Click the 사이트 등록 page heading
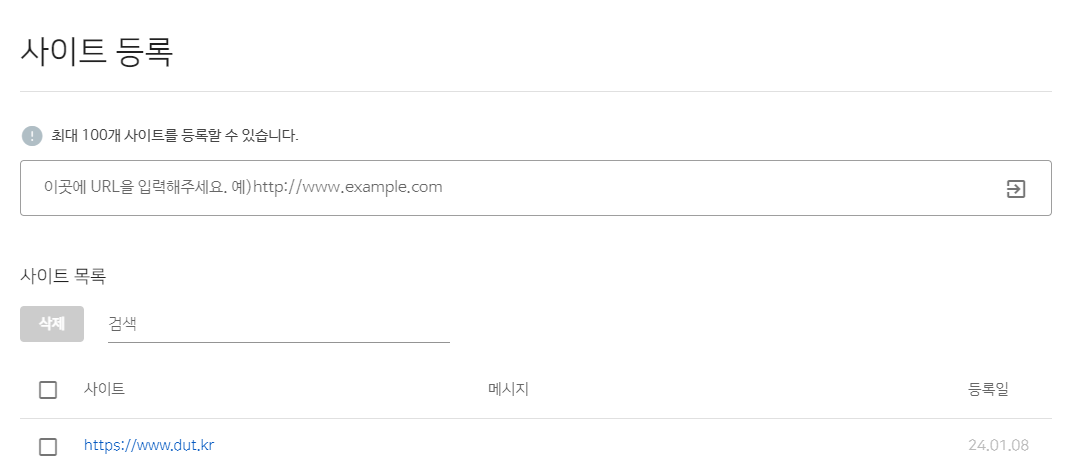This screenshot has width=1067, height=470. [97, 52]
